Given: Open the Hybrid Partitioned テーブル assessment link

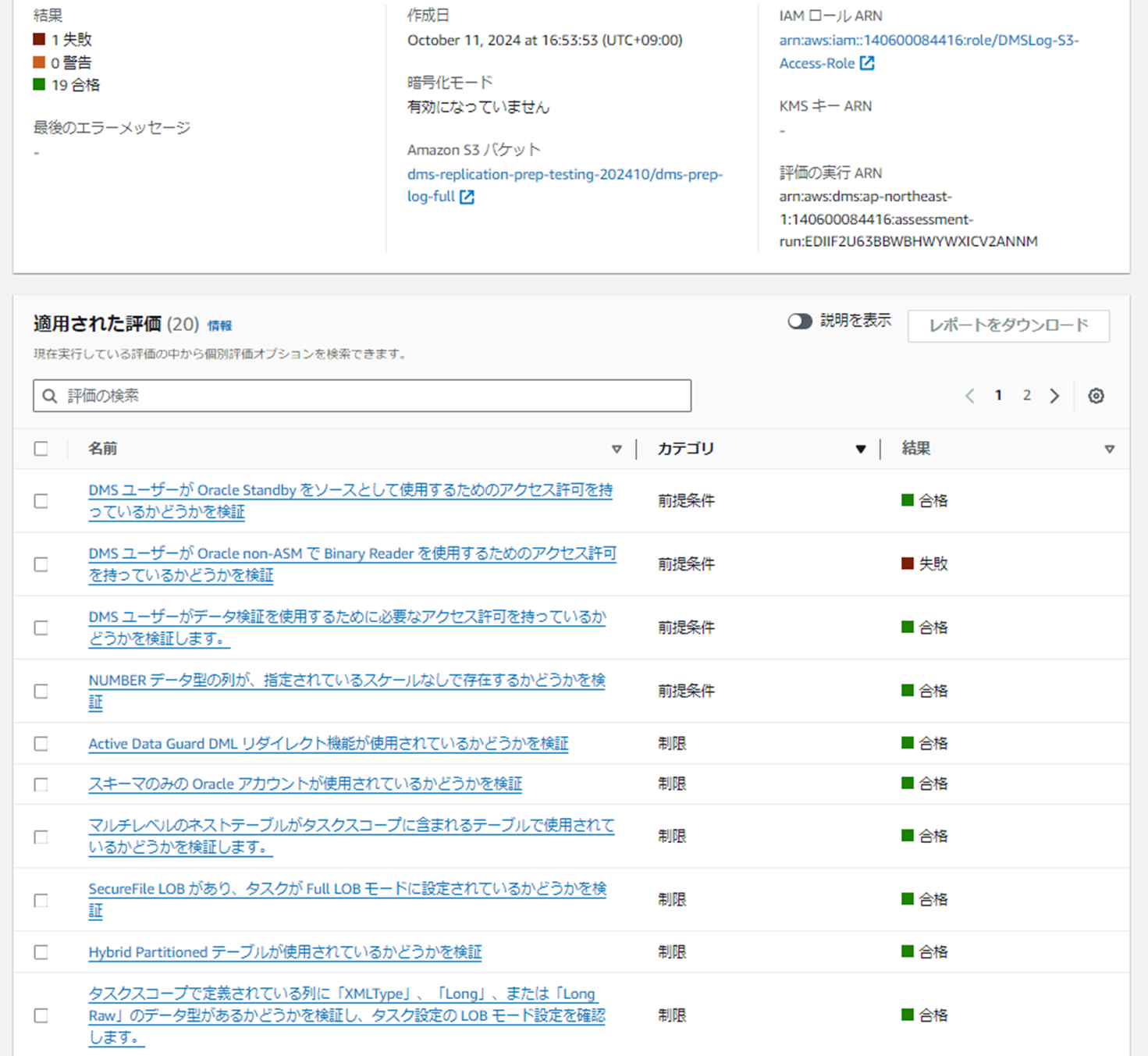Looking at the screenshot, I should (x=285, y=952).
